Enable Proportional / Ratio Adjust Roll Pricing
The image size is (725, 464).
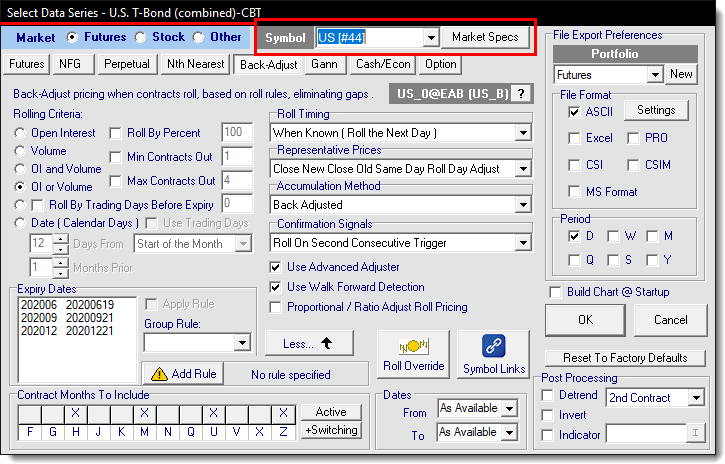(277, 307)
